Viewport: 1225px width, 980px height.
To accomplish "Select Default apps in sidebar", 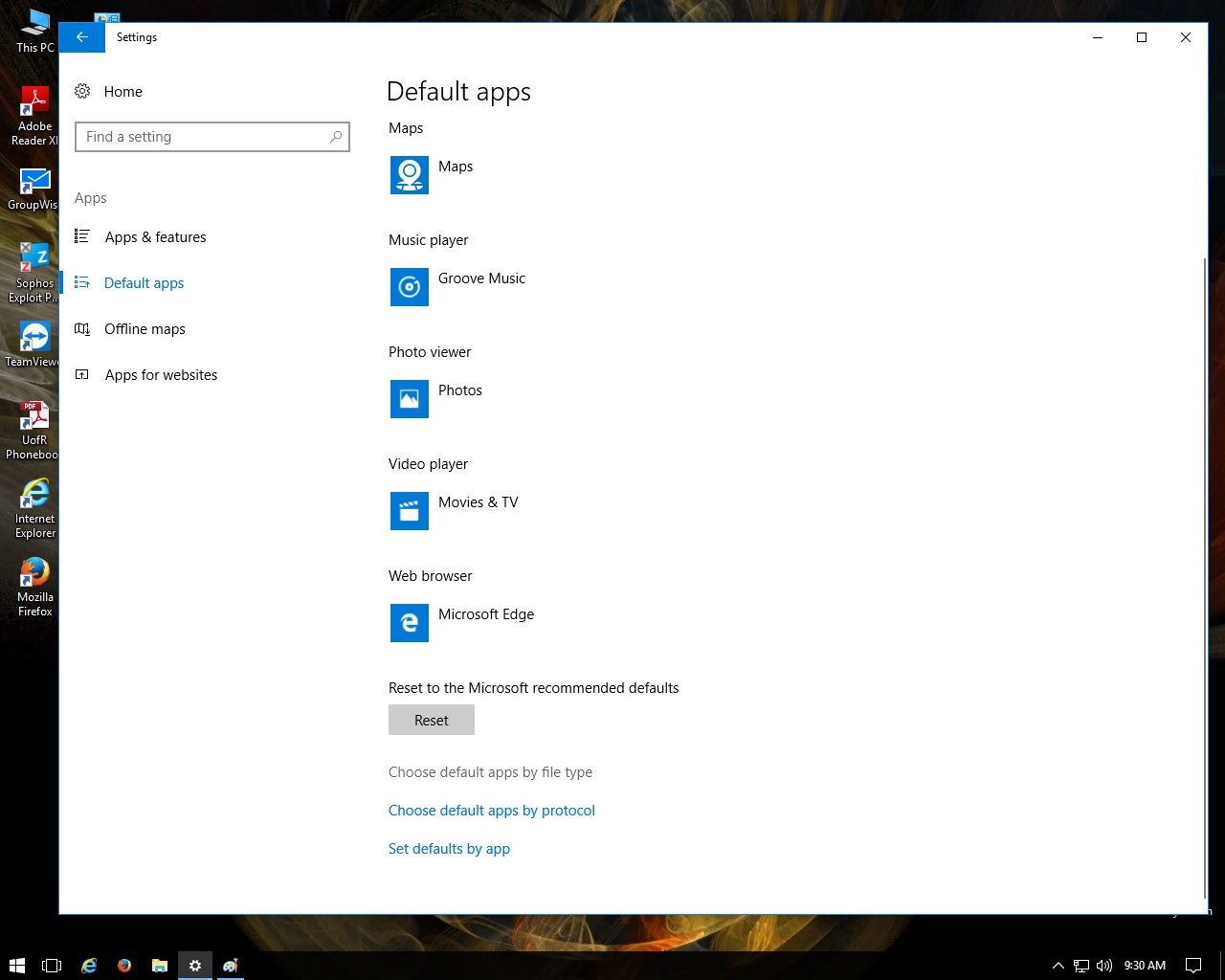I will [144, 283].
